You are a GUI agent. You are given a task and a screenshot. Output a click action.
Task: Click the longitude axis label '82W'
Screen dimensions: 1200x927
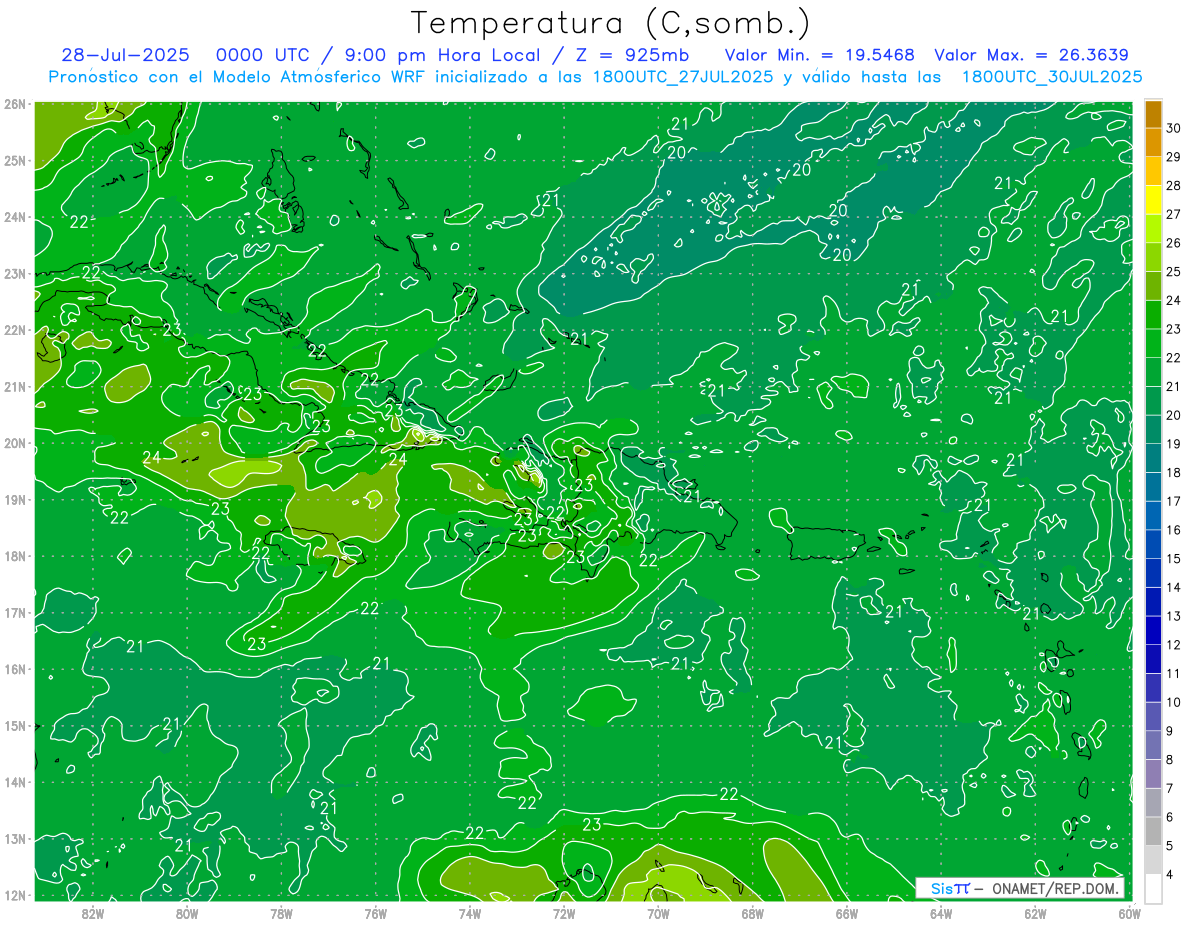tap(92, 913)
